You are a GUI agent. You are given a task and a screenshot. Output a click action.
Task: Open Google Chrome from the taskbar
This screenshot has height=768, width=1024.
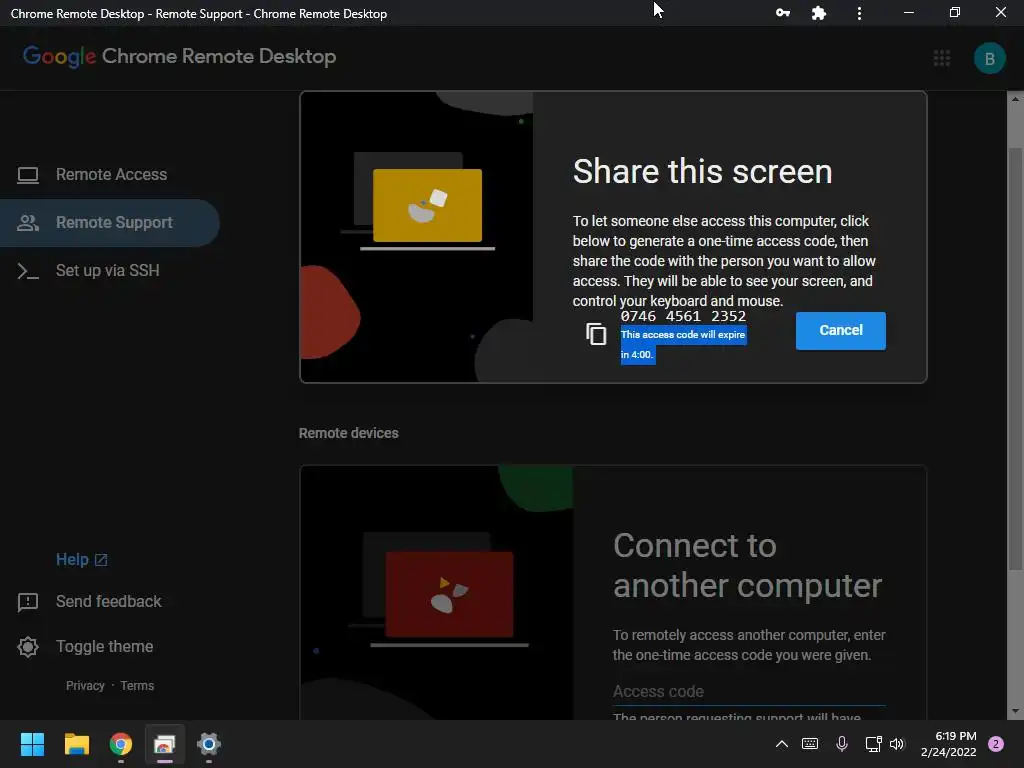(121, 744)
